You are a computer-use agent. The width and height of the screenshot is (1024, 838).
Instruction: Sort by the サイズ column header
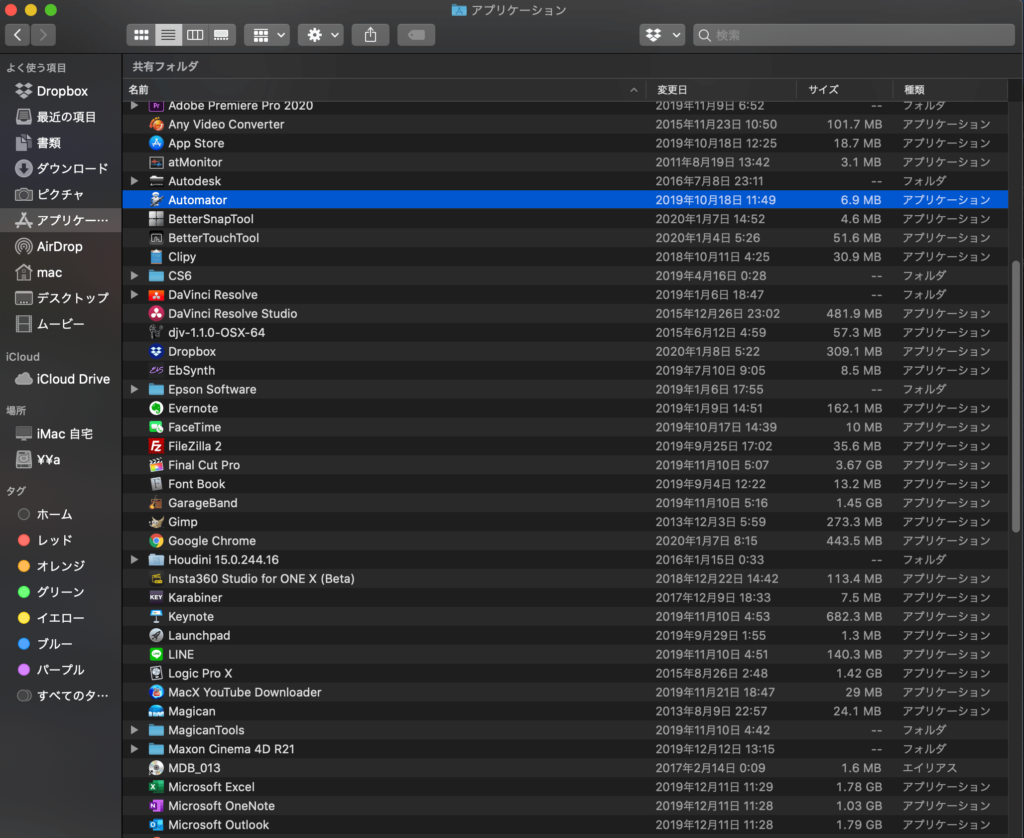click(x=845, y=89)
